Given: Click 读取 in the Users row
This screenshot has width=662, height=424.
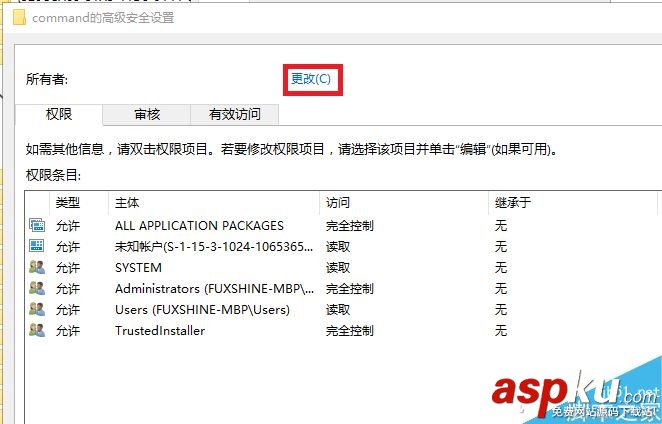Looking at the screenshot, I should (x=338, y=310).
